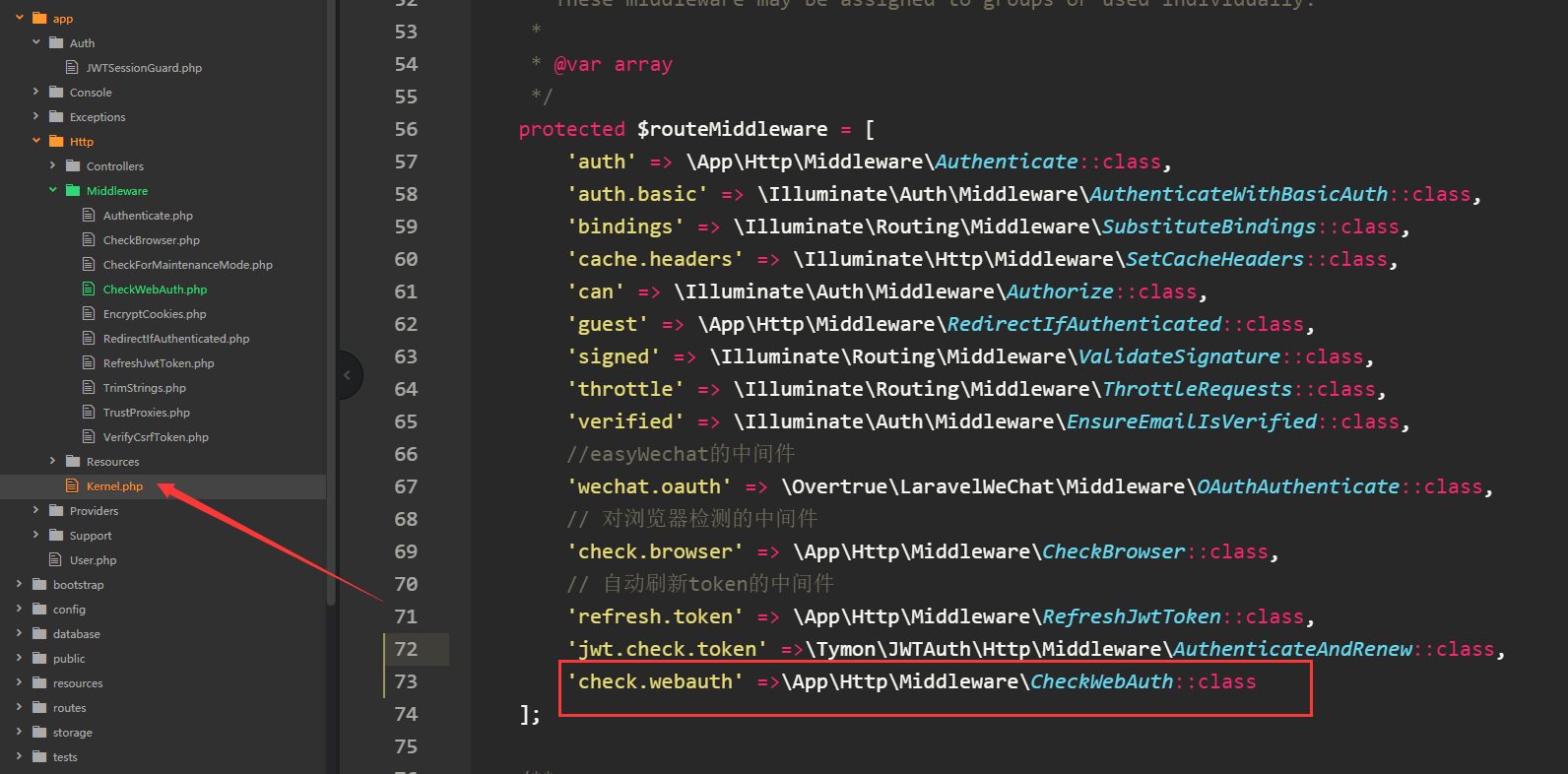This screenshot has width=1568, height=774.
Task: Open CheckForMaintenanceMode.php in the tree
Action: (x=188, y=265)
